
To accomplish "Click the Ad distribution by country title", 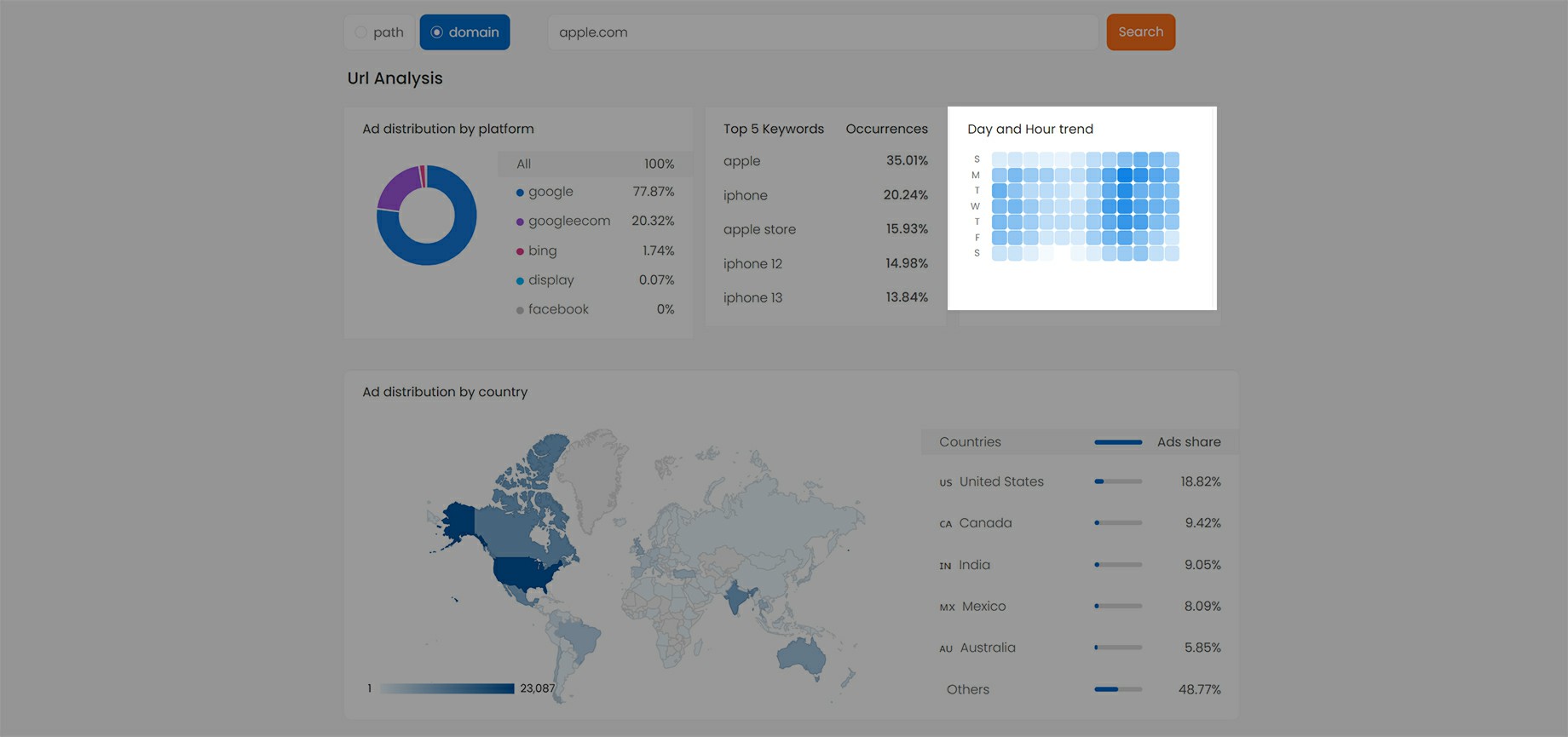I will click(445, 392).
